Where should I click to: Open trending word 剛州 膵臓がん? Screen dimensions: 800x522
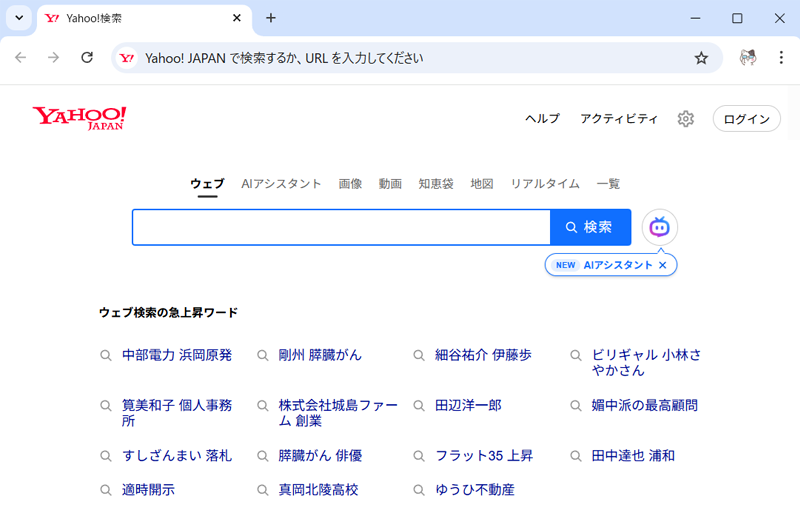[320, 355]
